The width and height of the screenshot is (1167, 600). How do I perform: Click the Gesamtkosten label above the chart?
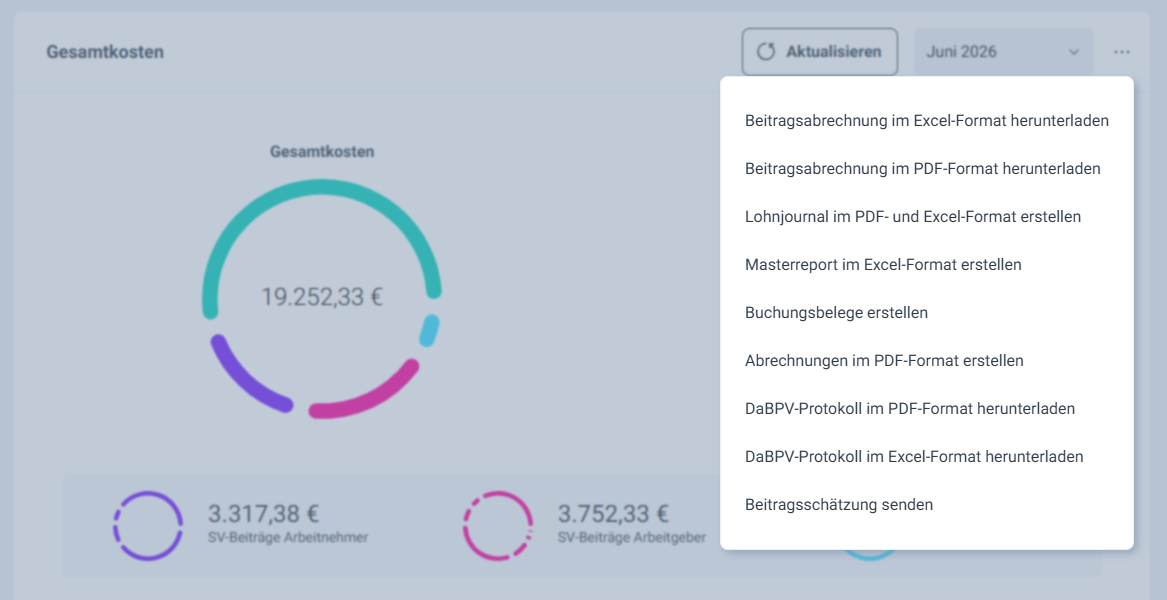(322, 152)
